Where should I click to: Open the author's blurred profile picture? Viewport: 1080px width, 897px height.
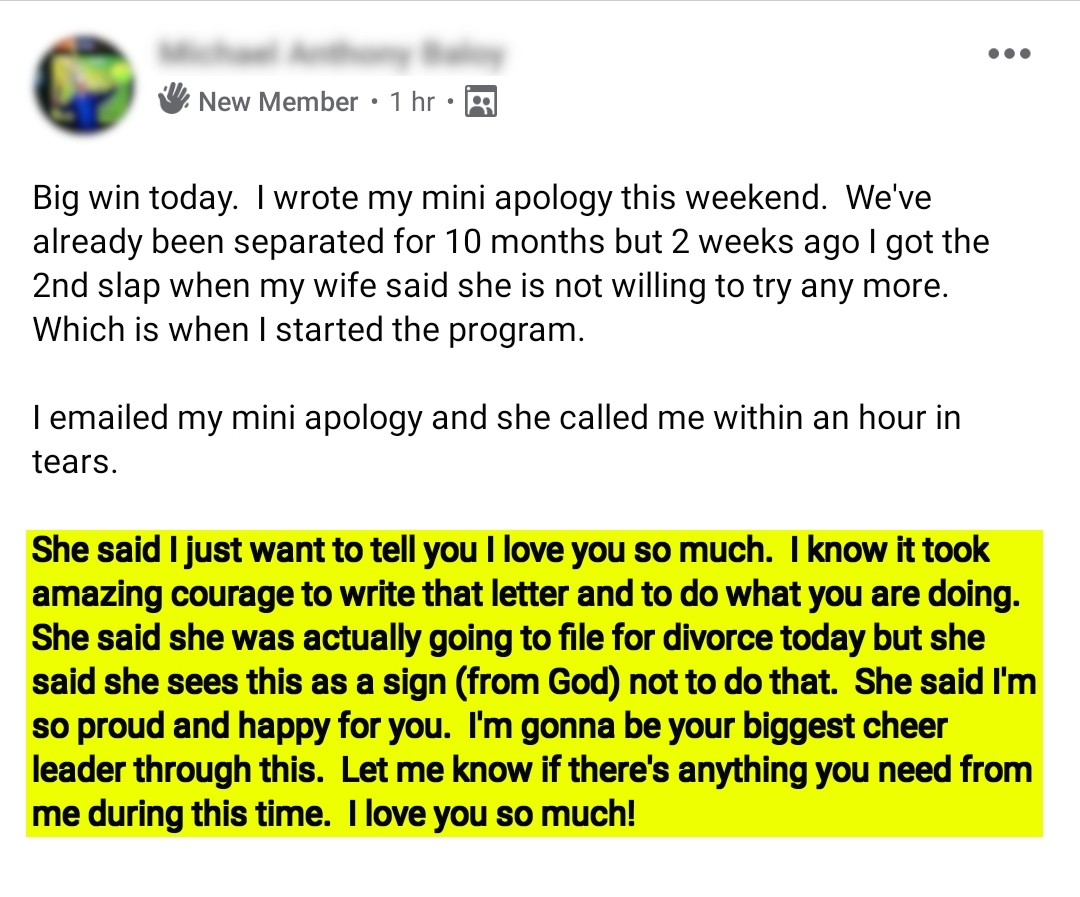[x=84, y=84]
